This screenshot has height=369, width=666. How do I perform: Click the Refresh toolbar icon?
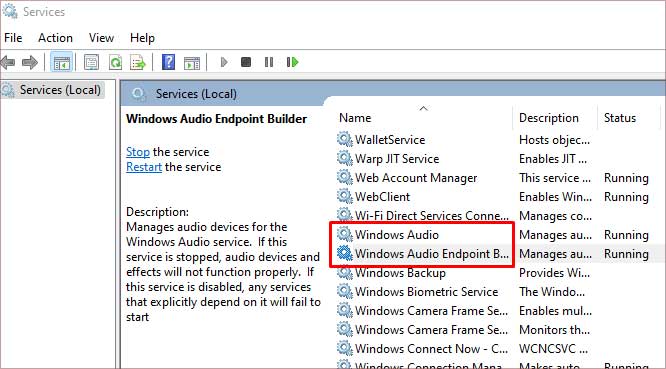pos(115,62)
